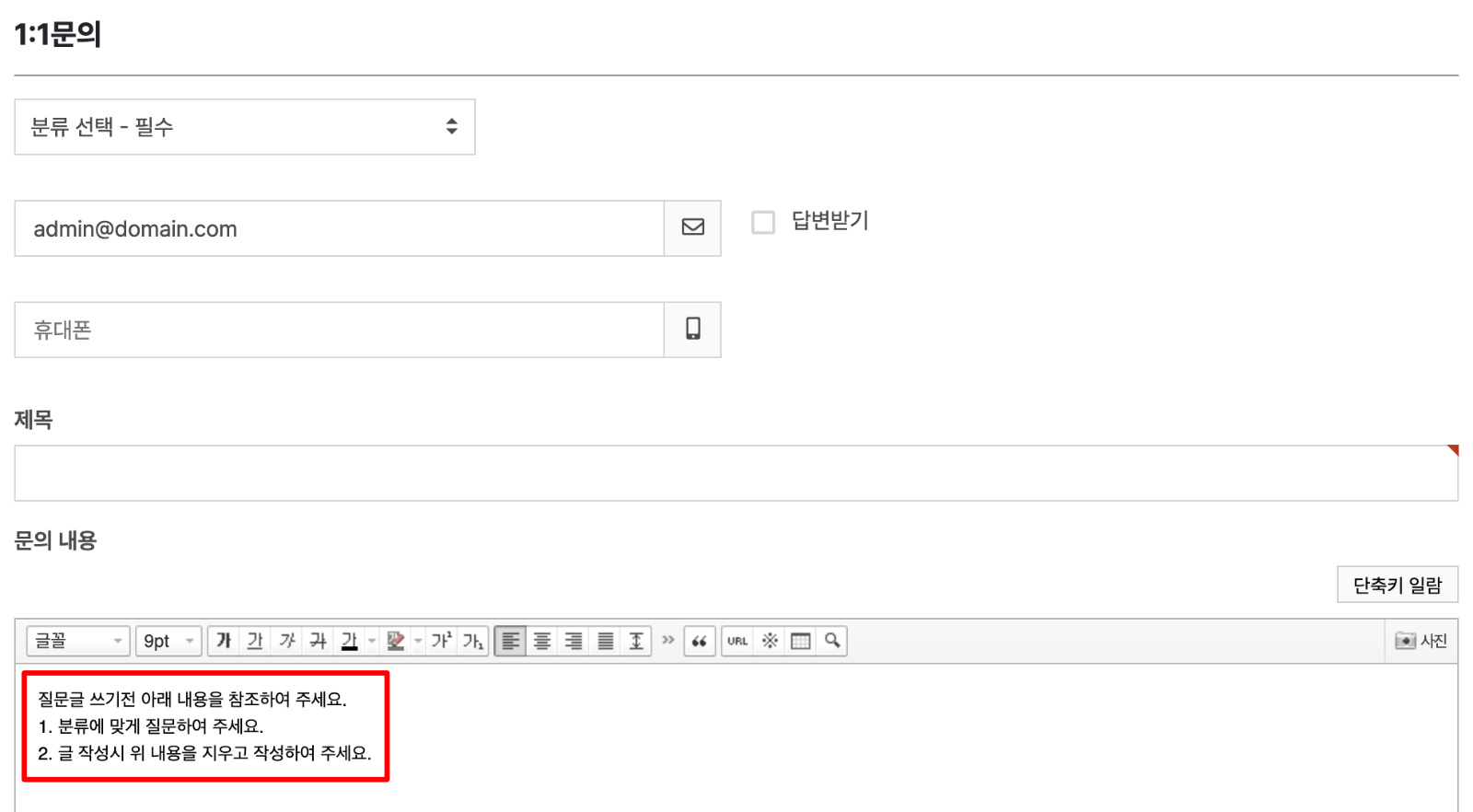Viewport: 1473px width, 812px height.
Task: Click the 단축키 일람 button
Action: (x=1397, y=585)
